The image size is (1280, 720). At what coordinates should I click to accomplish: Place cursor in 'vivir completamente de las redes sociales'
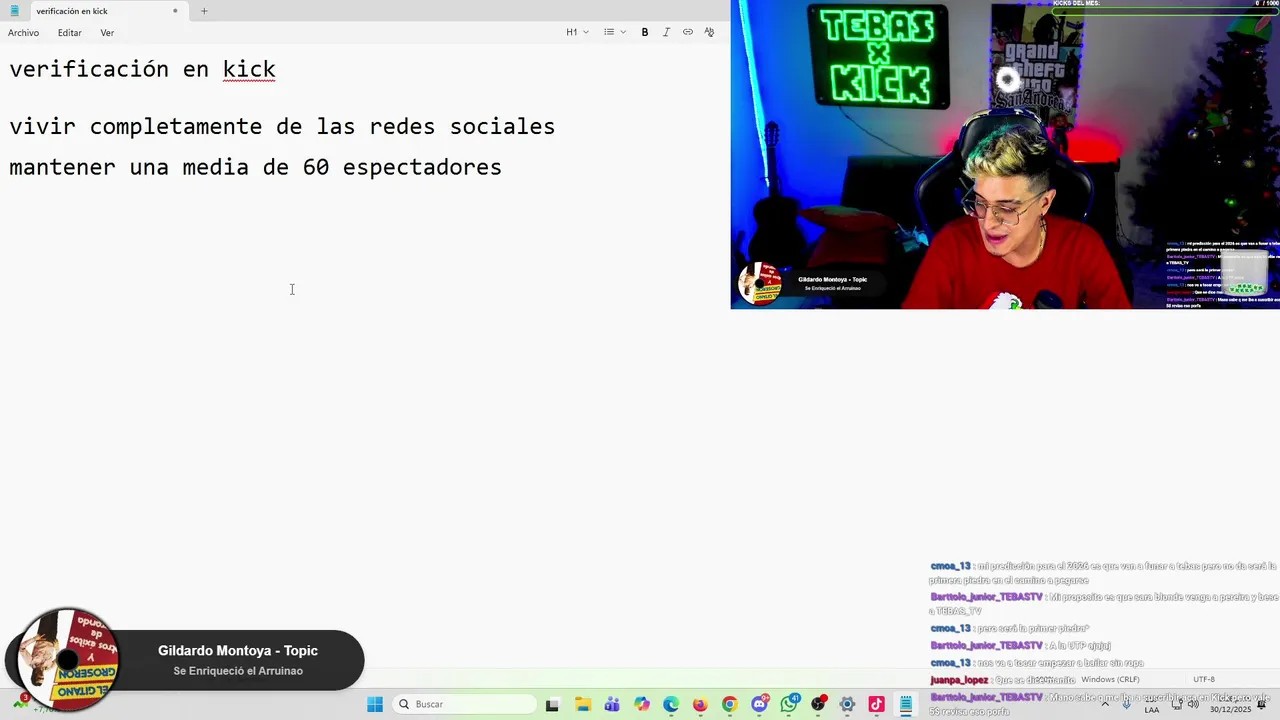coord(282,127)
